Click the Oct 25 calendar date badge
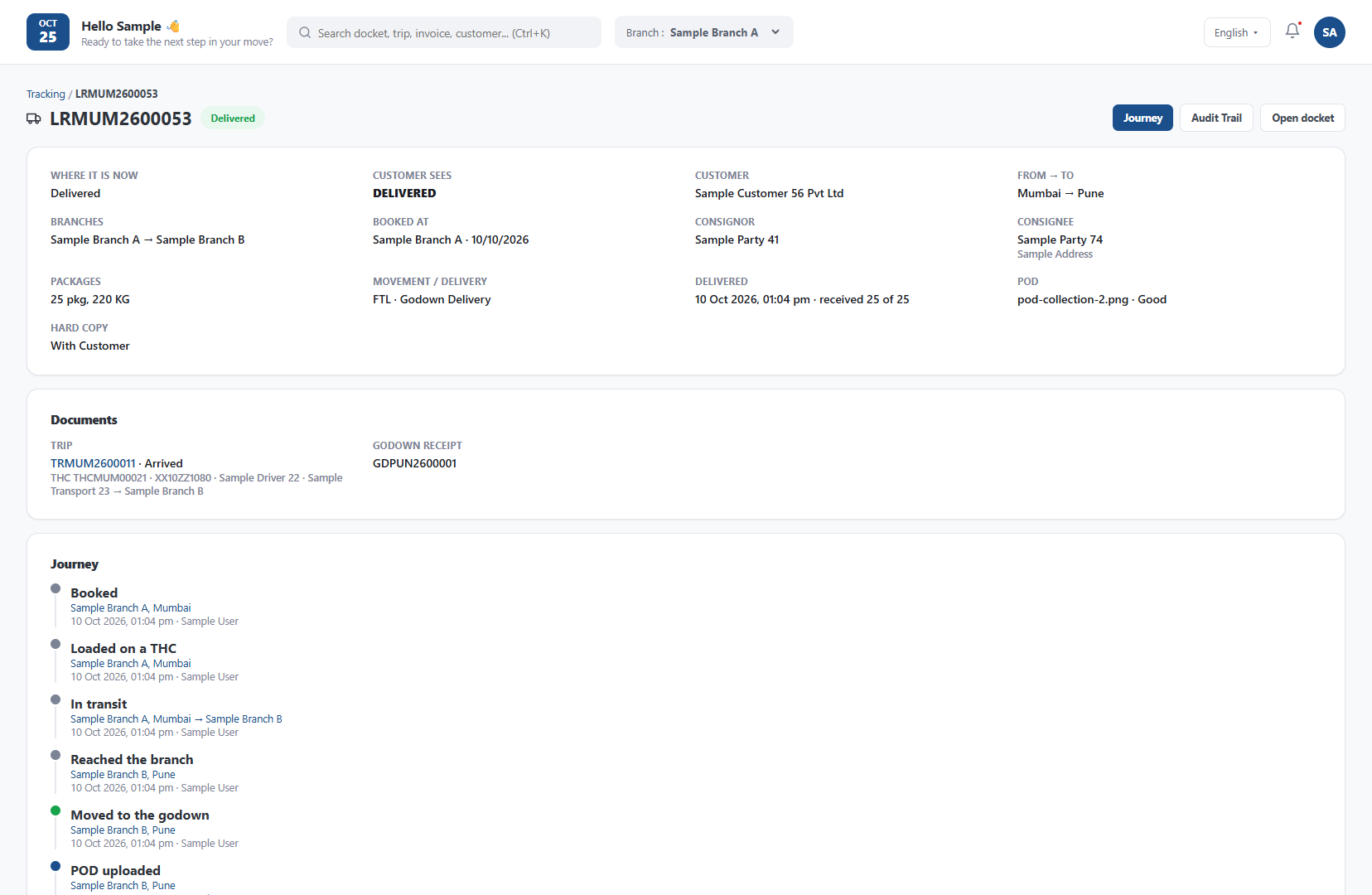Image resolution: width=1372 pixels, height=895 pixels. pyautogui.click(x=48, y=32)
